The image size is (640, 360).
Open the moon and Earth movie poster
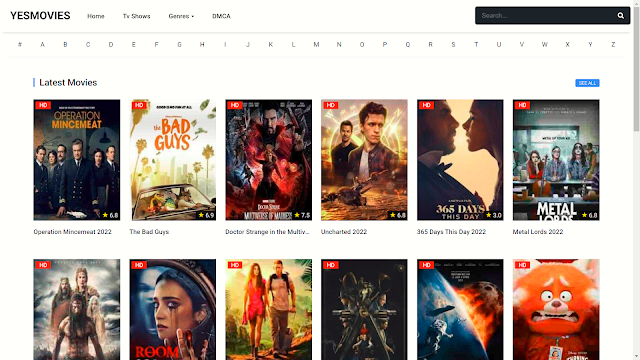[x=460, y=309]
